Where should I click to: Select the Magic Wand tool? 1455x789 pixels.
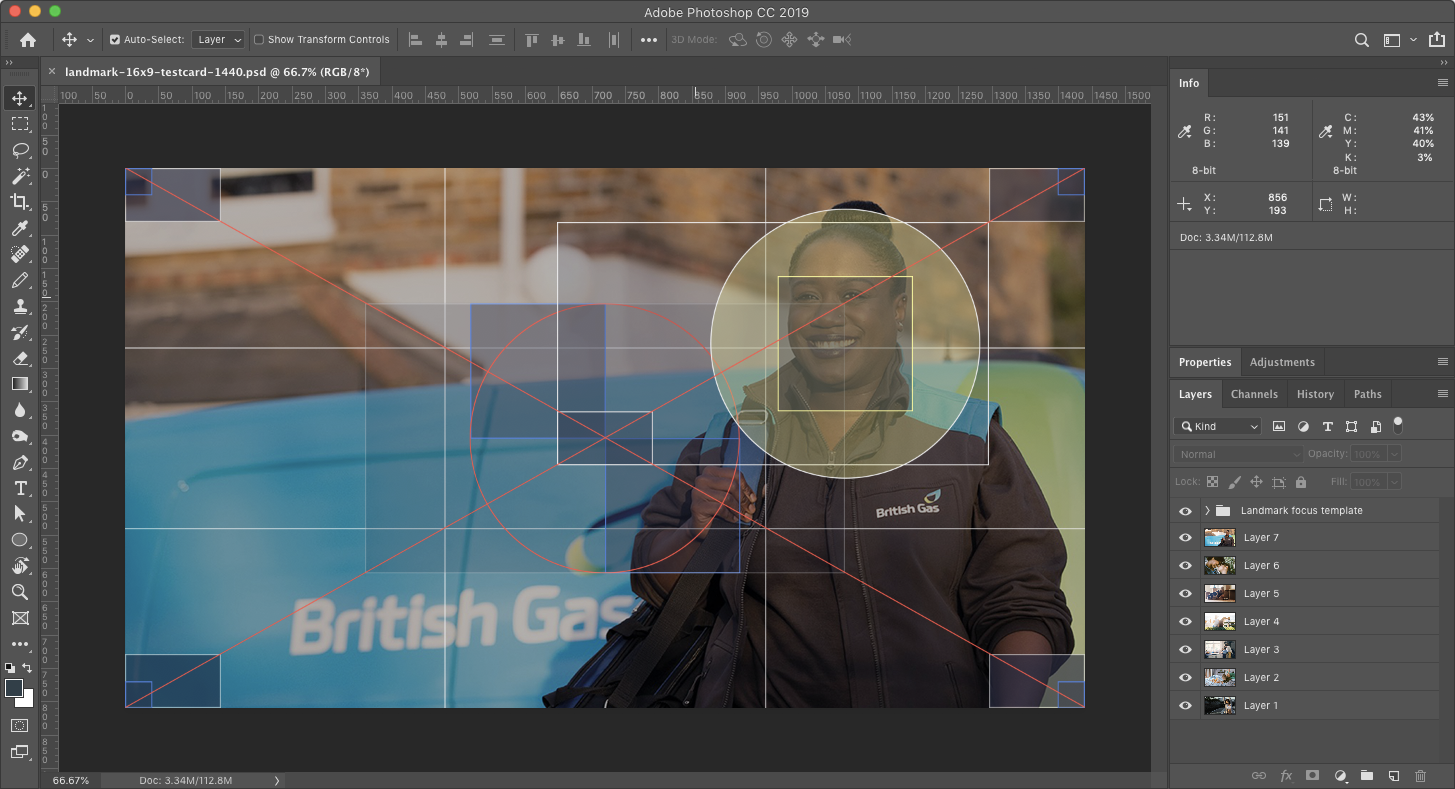tap(20, 176)
